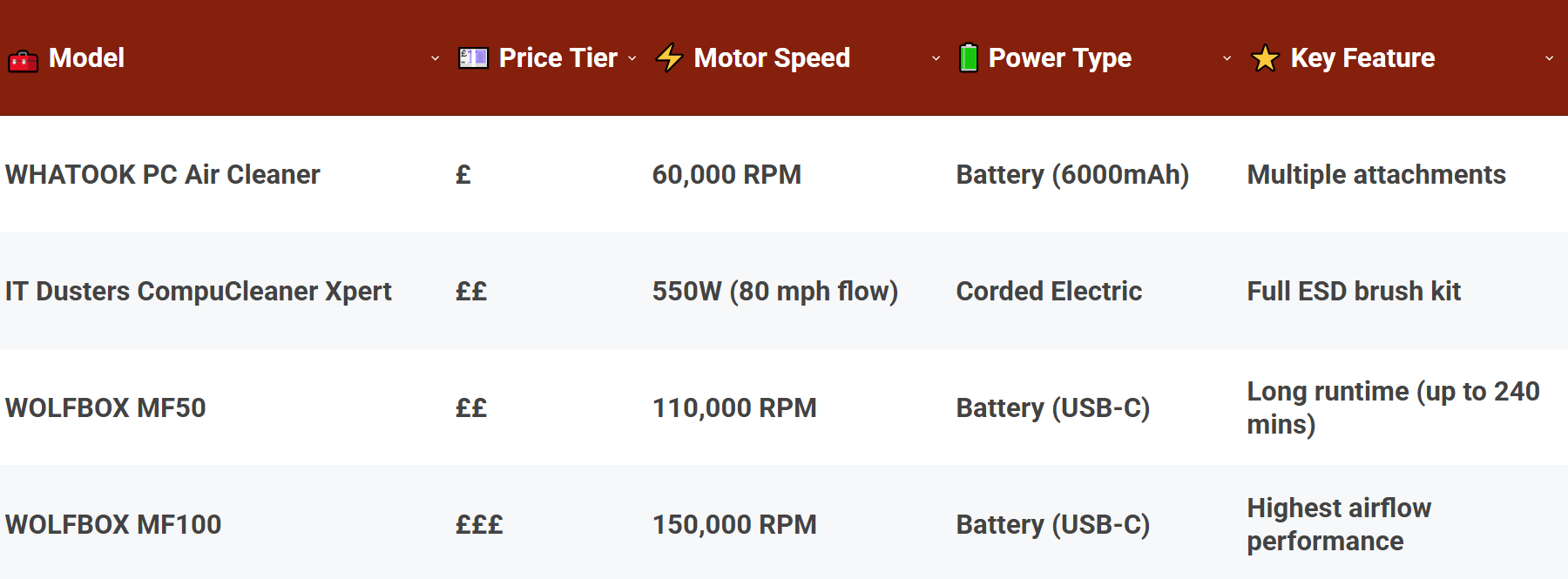Select the WHATOOK PC Air Cleaner cell
1568x579 pixels.
(163, 174)
